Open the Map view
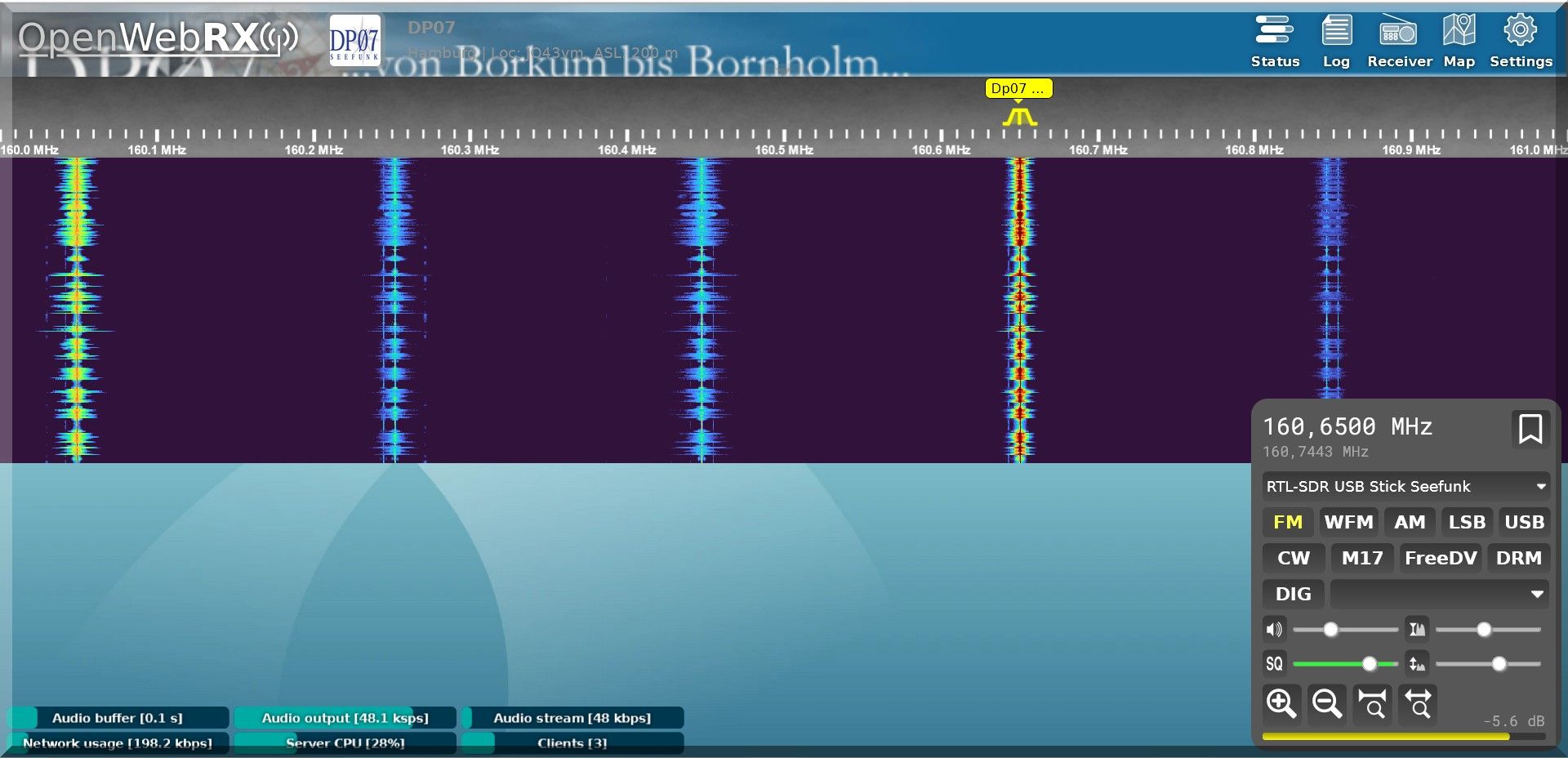This screenshot has height=758, width=1568. tap(1459, 41)
